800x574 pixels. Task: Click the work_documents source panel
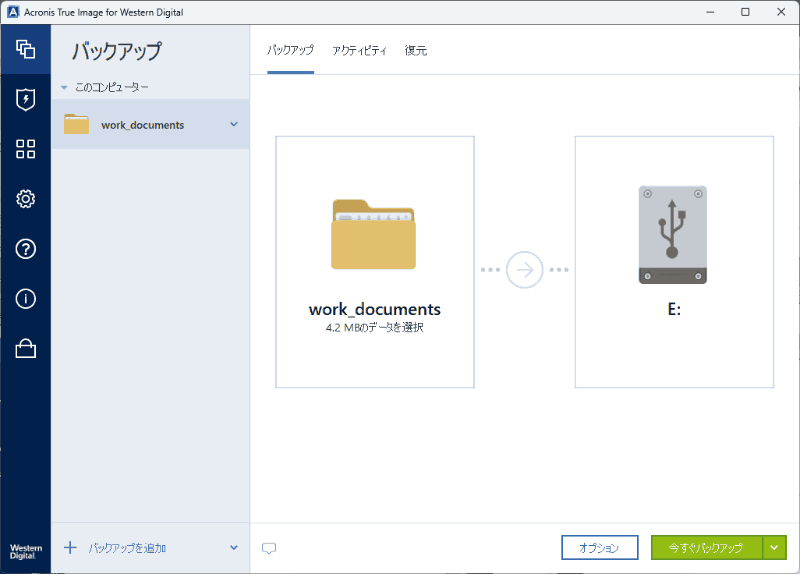tap(375, 262)
